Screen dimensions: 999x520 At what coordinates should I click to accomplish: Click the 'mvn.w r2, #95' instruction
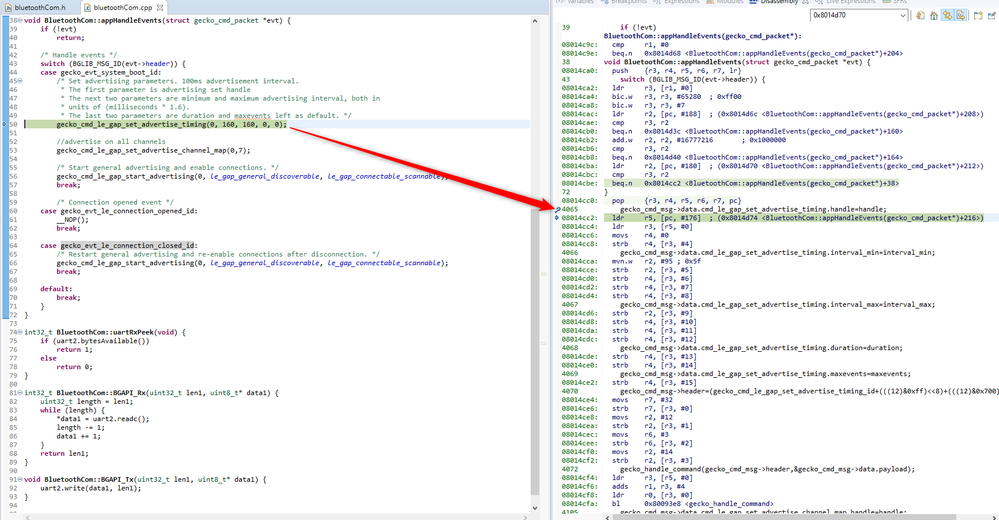point(656,261)
